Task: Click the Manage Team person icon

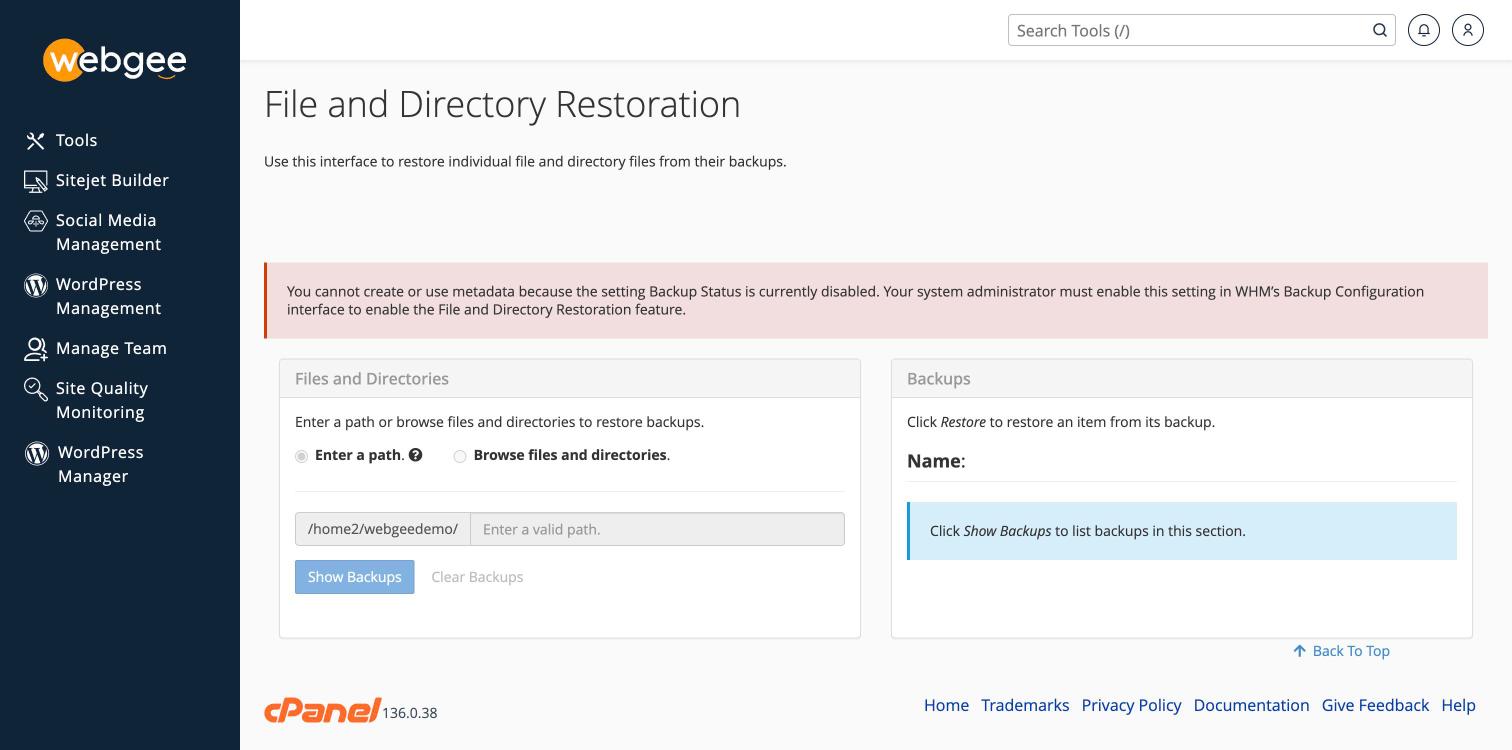Action: tap(35, 349)
